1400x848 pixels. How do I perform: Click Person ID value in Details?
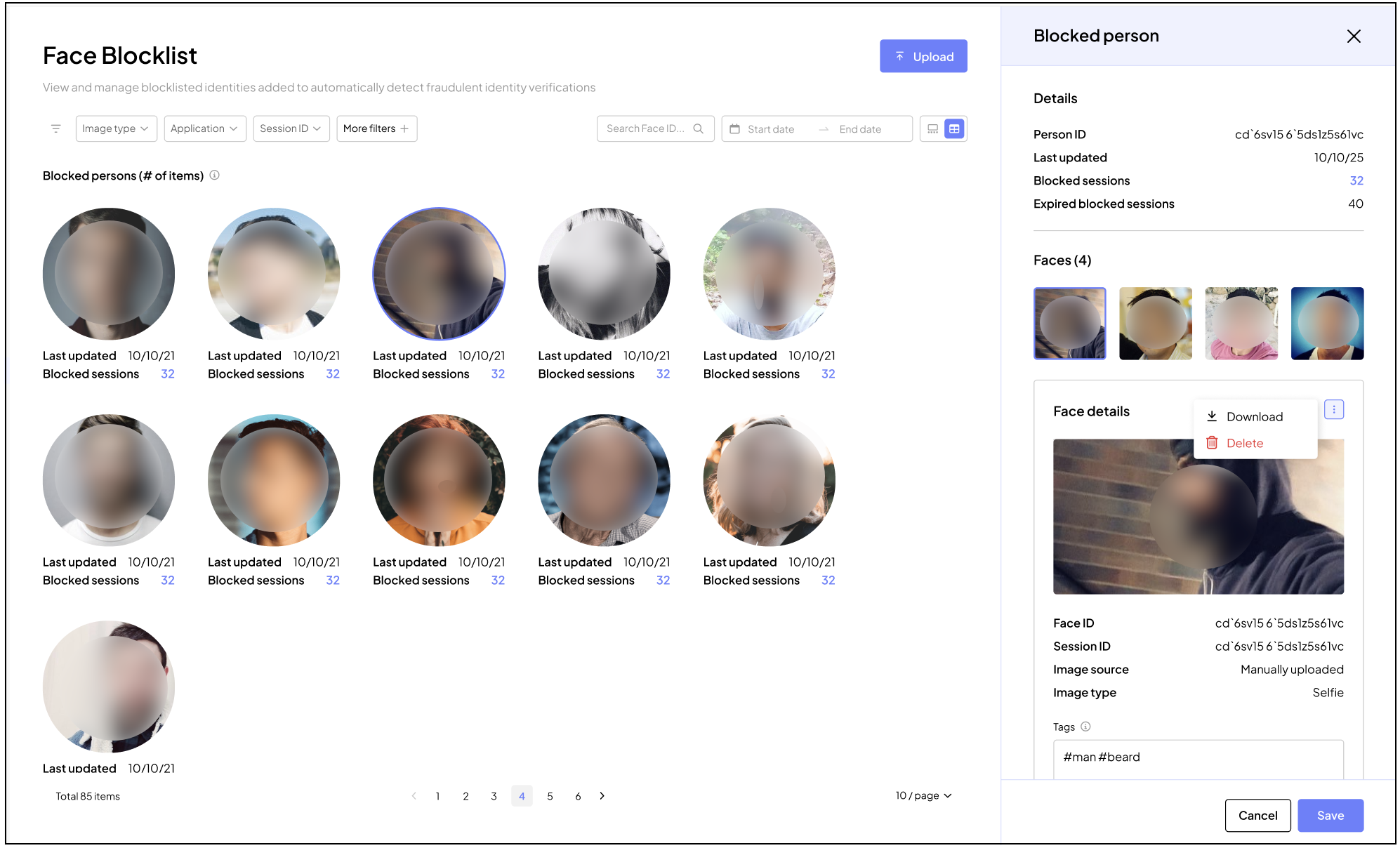(x=1299, y=134)
